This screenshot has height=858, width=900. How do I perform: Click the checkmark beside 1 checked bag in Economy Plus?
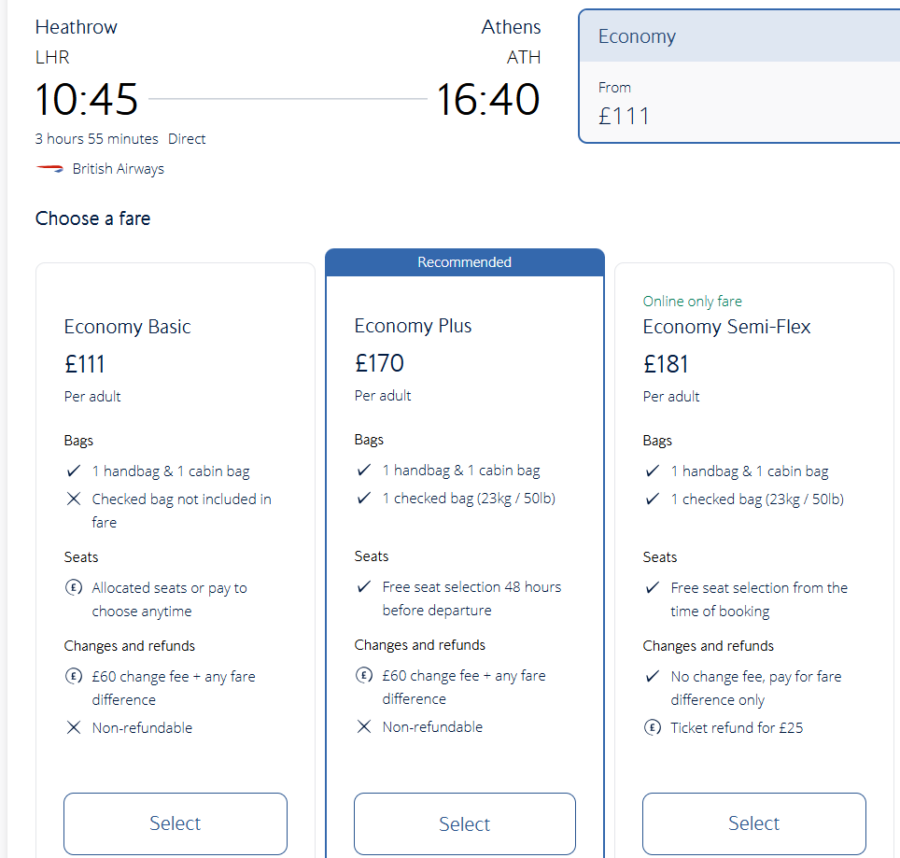pos(364,498)
